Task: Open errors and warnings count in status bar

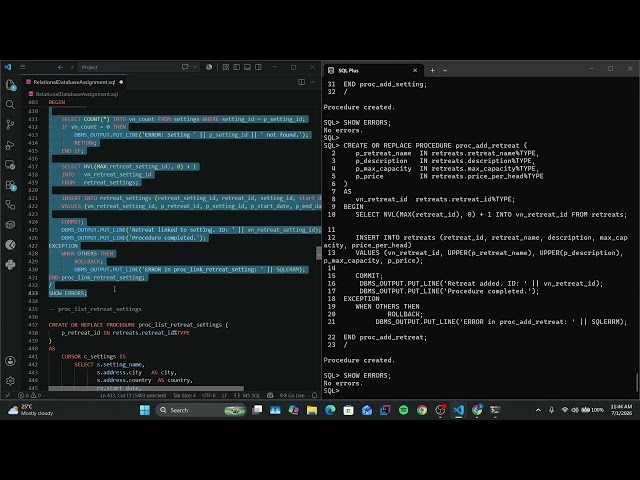Action: click(29, 395)
